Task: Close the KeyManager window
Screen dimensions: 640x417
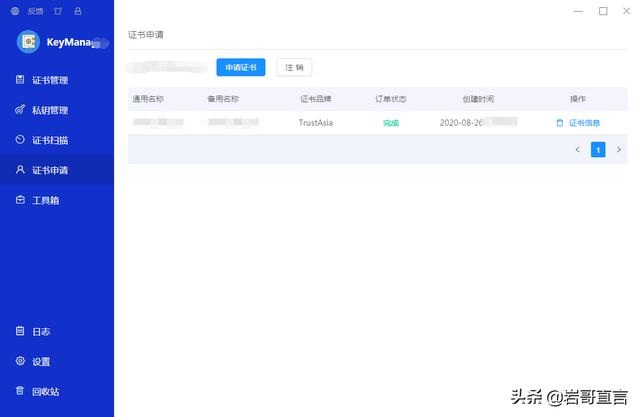Action: 627,11
